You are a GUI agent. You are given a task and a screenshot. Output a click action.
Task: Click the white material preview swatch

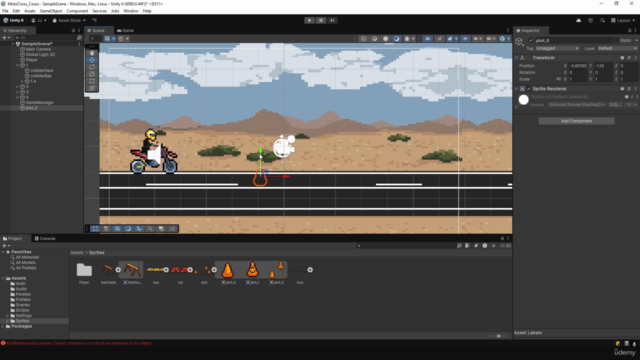click(524, 100)
